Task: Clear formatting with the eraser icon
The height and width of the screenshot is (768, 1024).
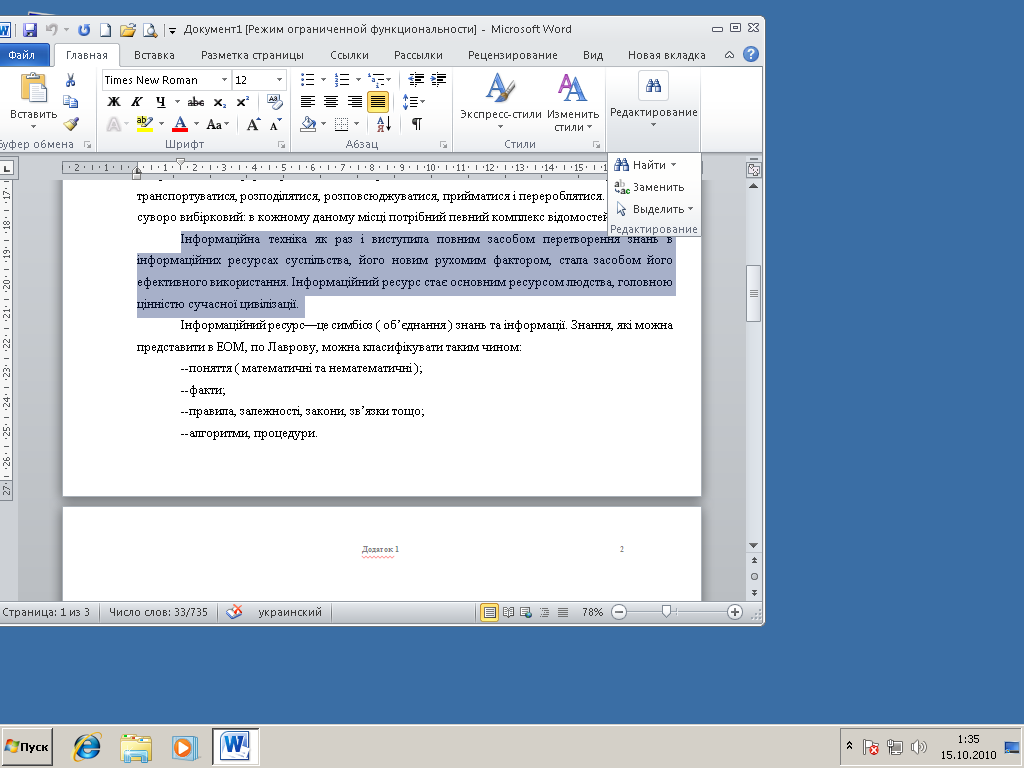Action: click(275, 102)
